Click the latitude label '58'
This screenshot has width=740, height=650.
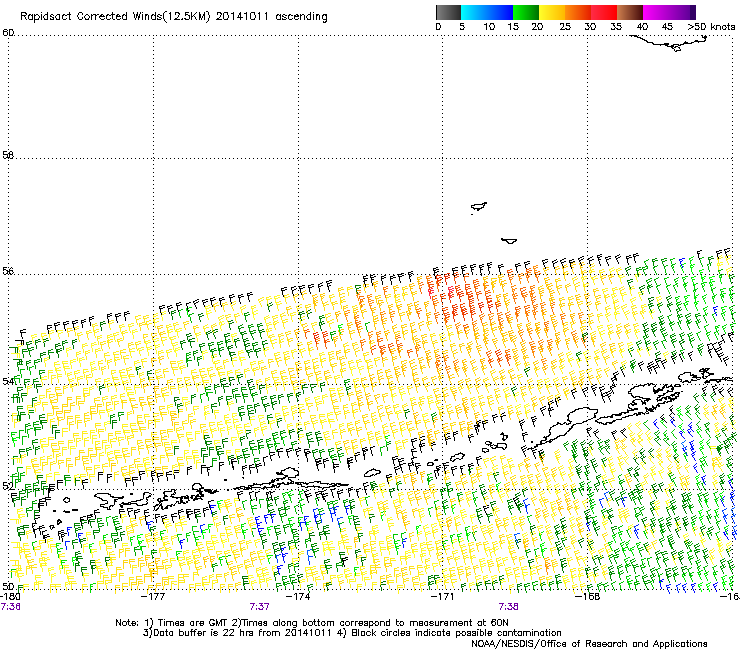click(x=8, y=155)
